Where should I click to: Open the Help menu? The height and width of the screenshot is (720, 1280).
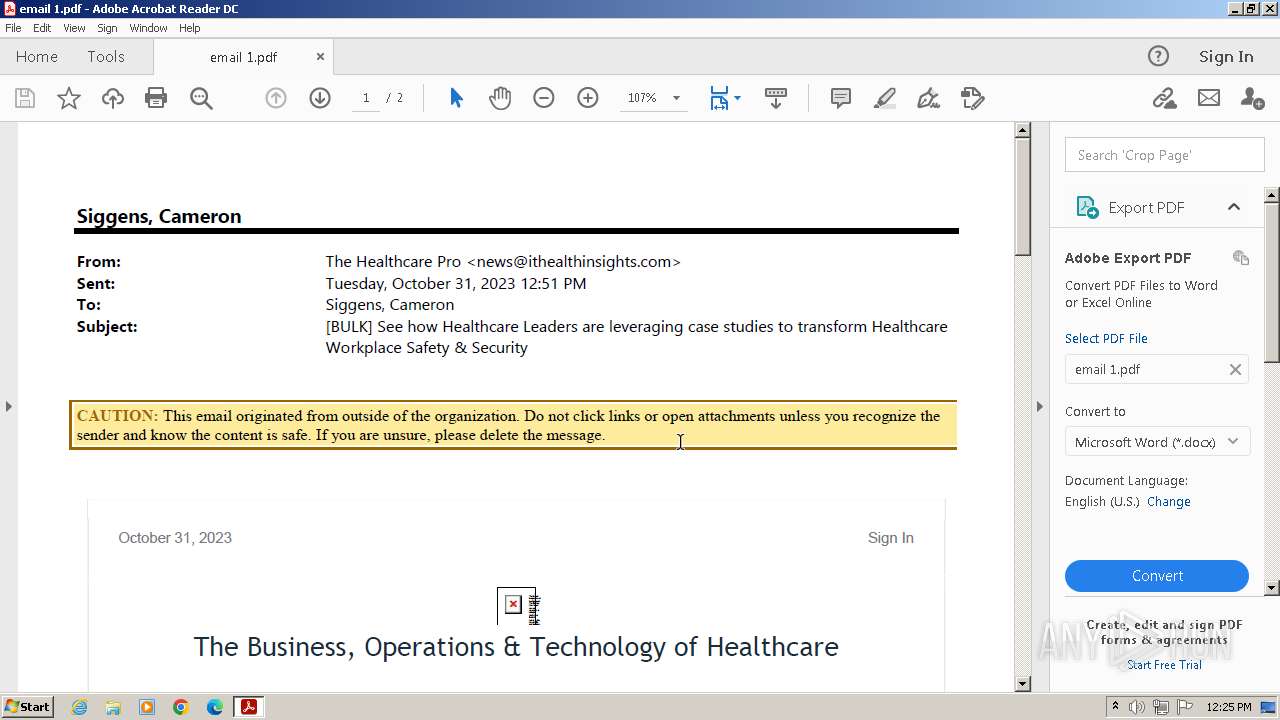pyautogui.click(x=189, y=28)
